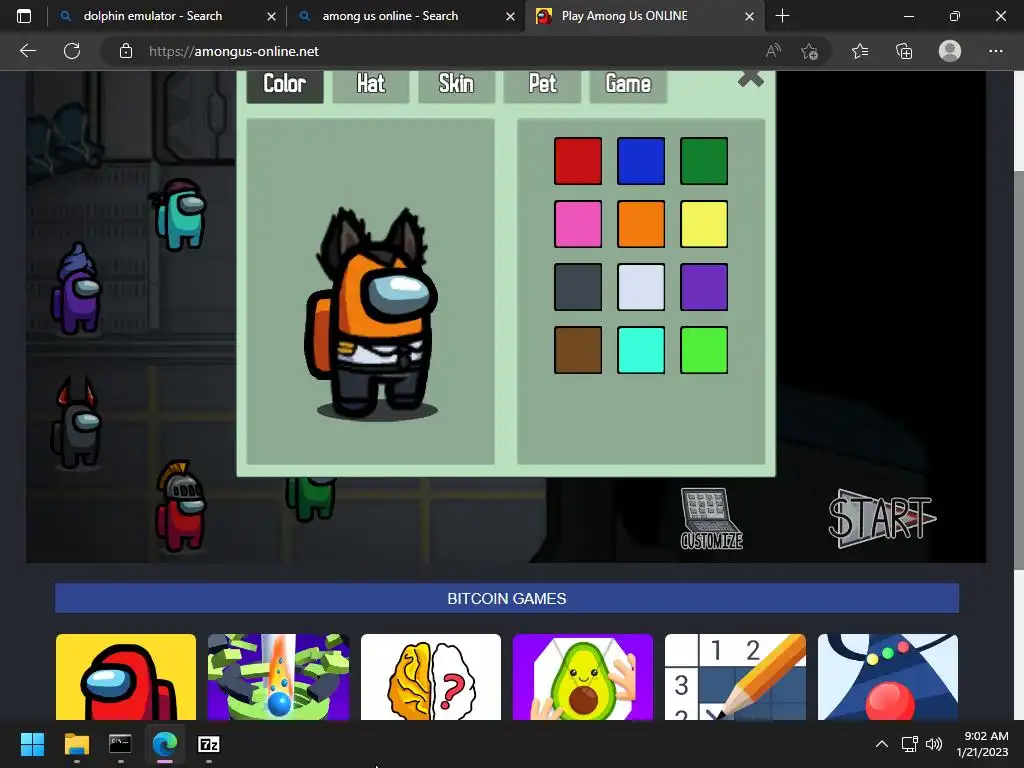Choose the yellow color swatch
This screenshot has width=1024, height=768.
[x=704, y=224]
